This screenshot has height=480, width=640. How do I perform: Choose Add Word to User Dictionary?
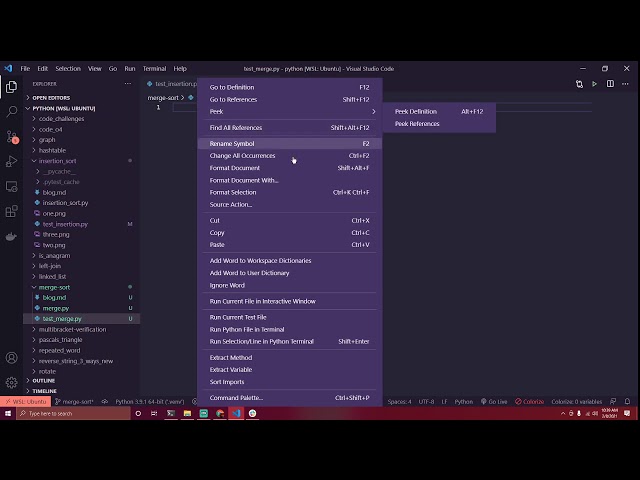pyautogui.click(x=289, y=273)
